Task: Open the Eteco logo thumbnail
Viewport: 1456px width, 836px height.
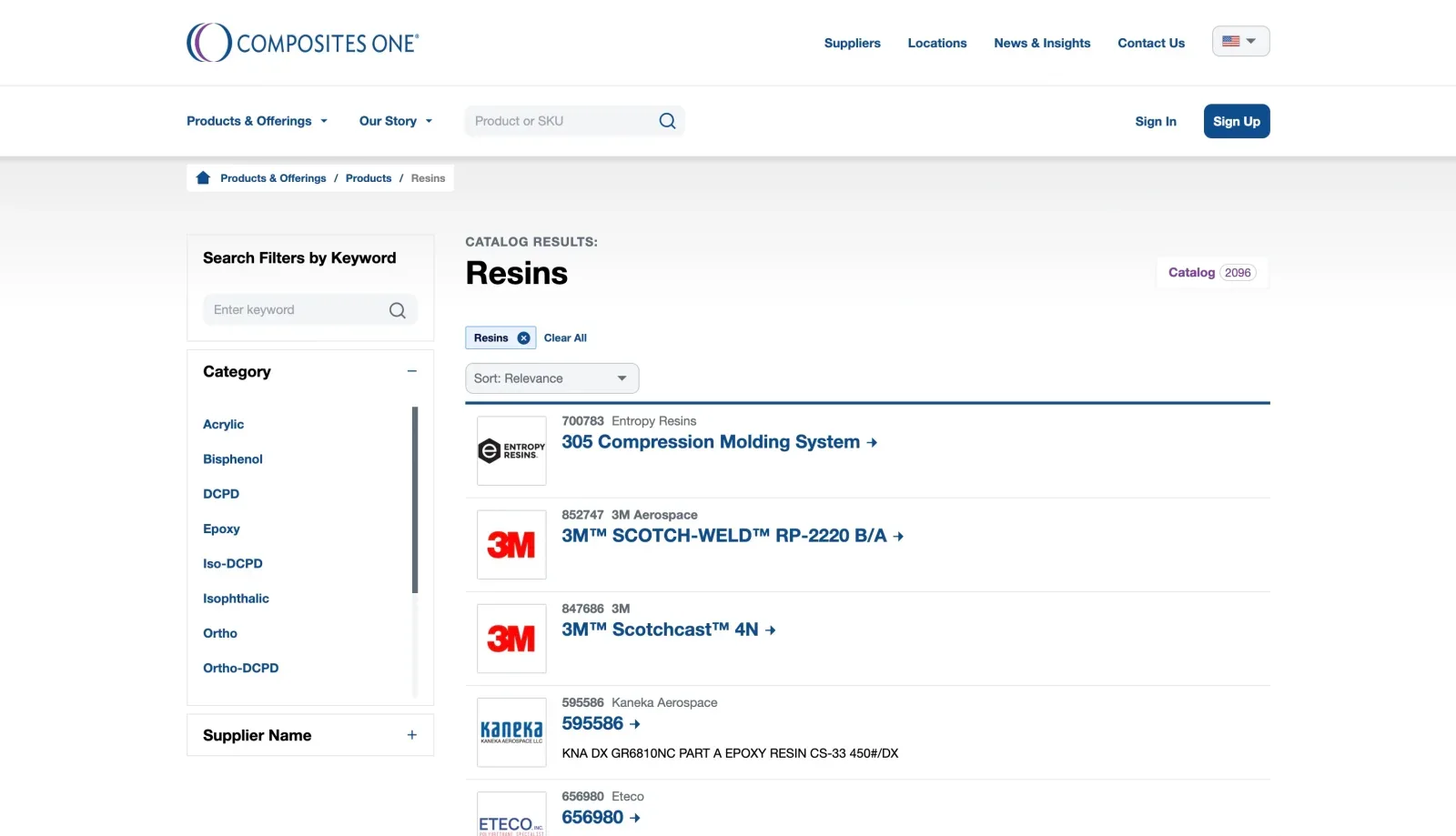Action: 511,814
